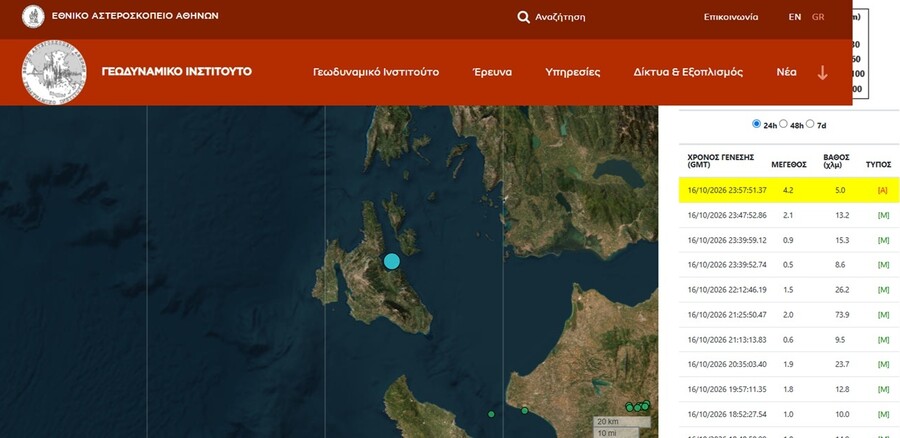Viewport: 900px width, 438px height.
Task: Select the large cyan earthquake marker on Kefalonia
Action: (x=391, y=261)
